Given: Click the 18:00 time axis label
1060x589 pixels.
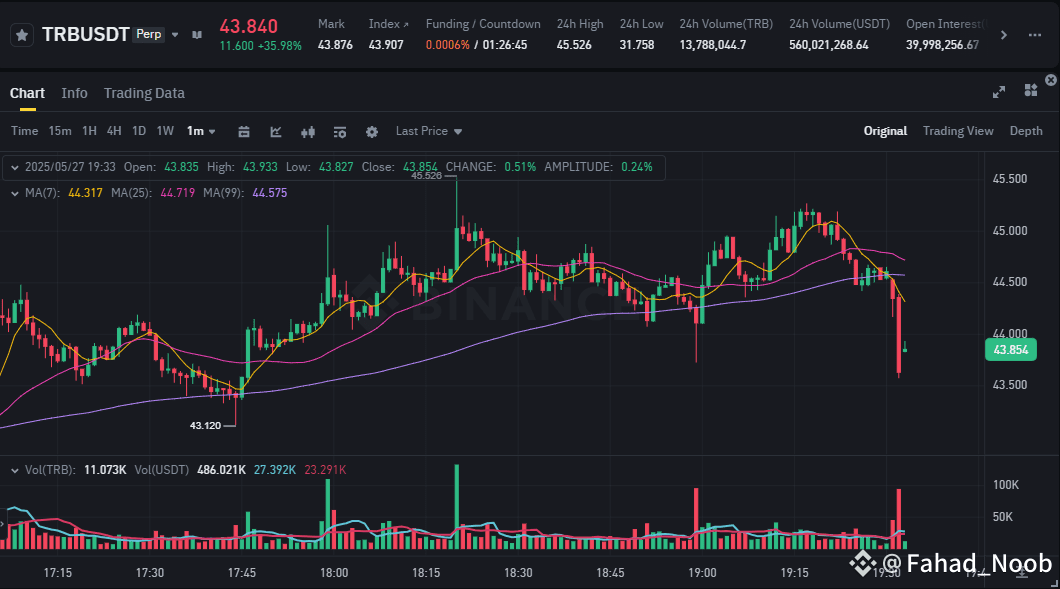Looking at the screenshot, I should 334,573.
